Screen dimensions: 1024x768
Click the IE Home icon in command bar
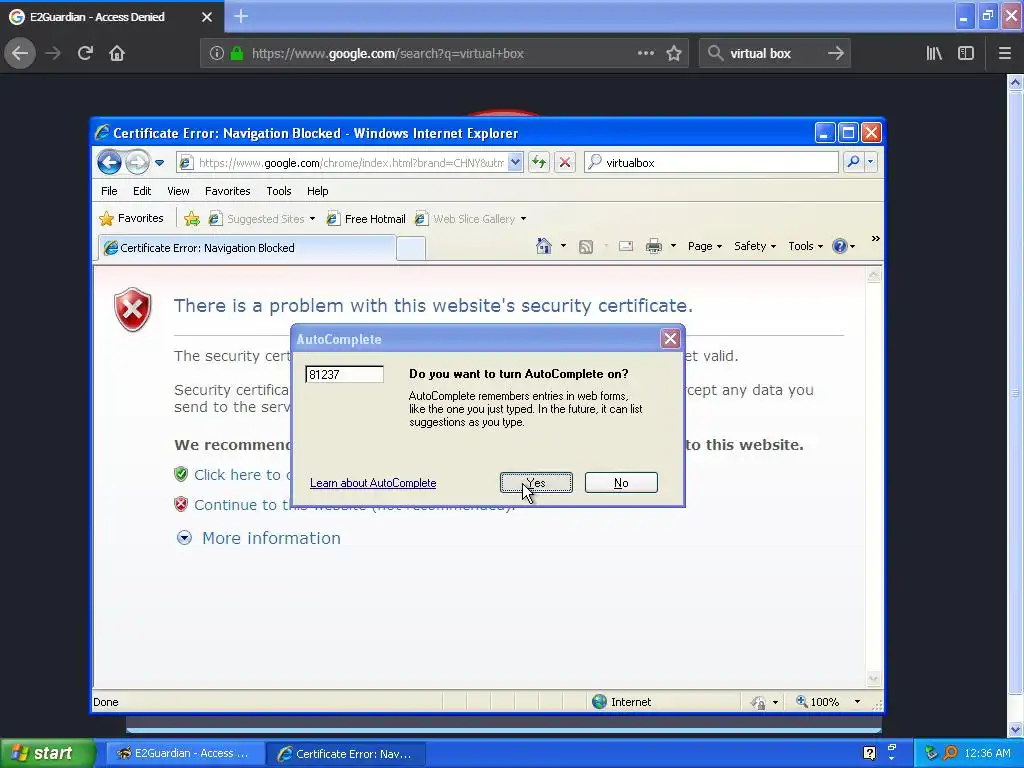tap(543, 246)
